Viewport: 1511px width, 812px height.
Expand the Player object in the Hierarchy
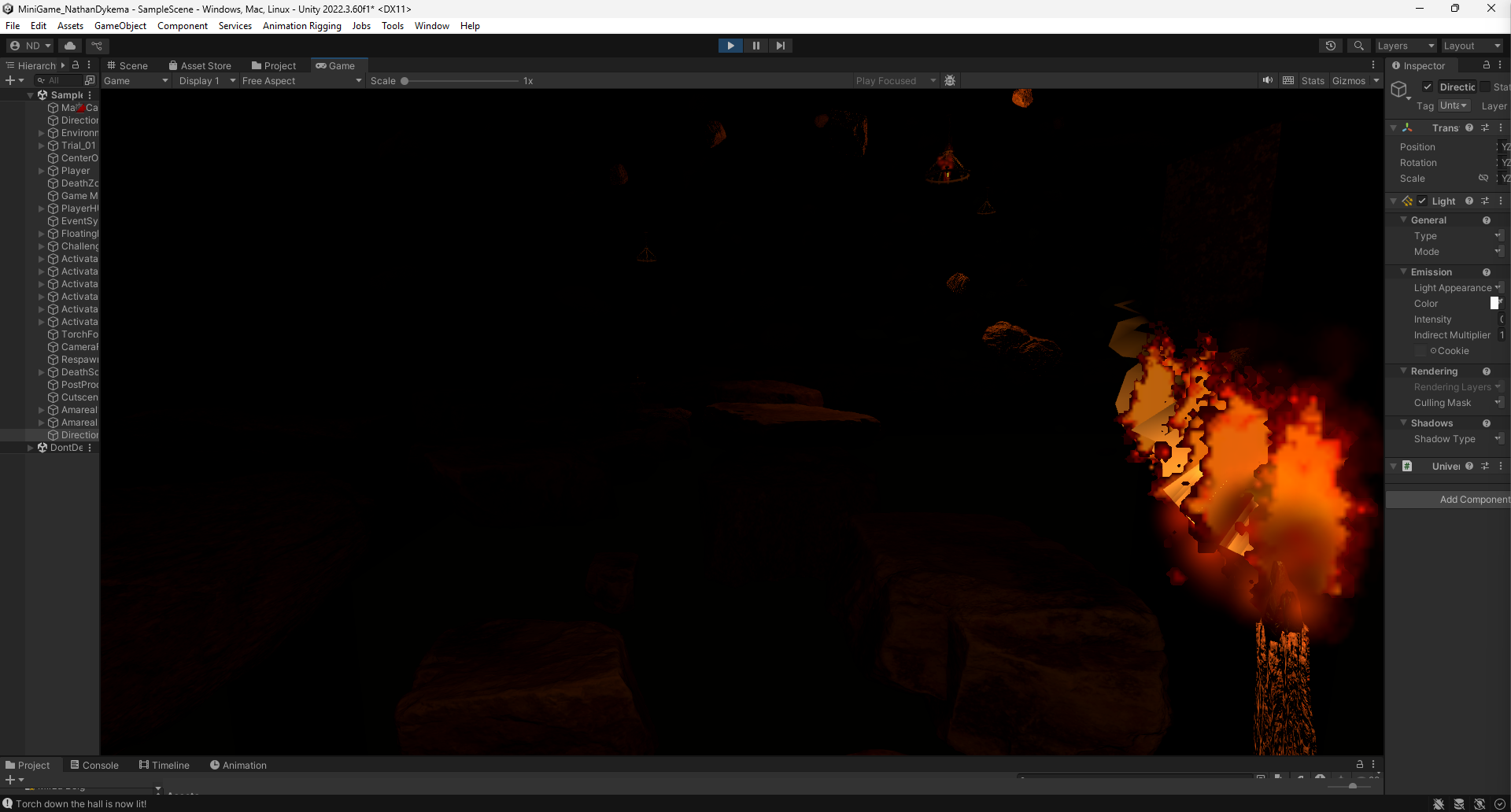pyautogui.click(x=41, y=171)
